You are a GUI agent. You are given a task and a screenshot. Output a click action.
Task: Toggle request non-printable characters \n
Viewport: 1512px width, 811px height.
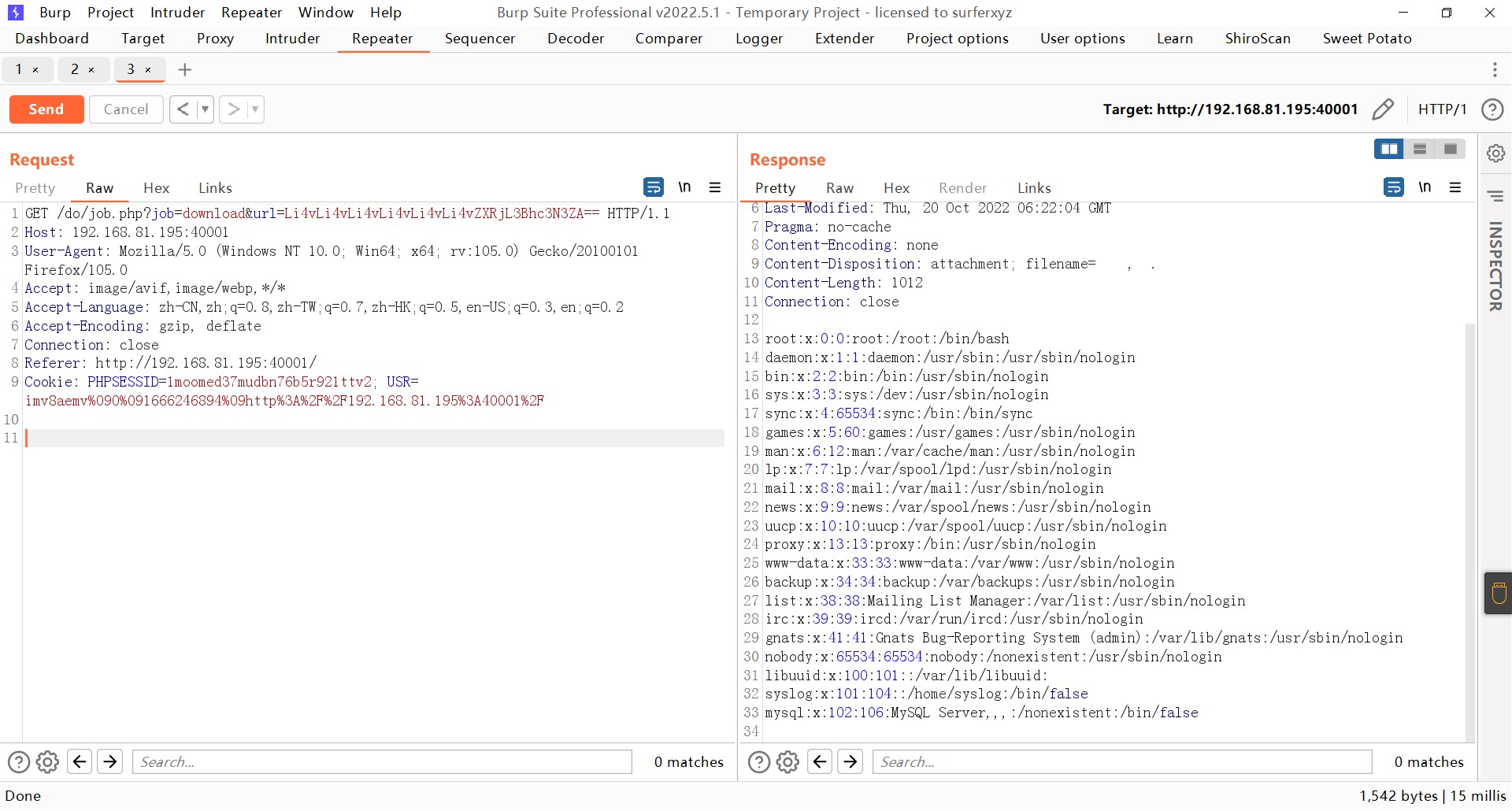click(x=684, y=187)
